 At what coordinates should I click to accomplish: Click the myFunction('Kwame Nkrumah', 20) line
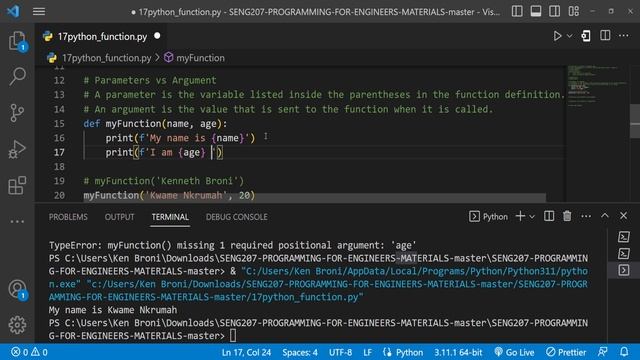(169, 195)
